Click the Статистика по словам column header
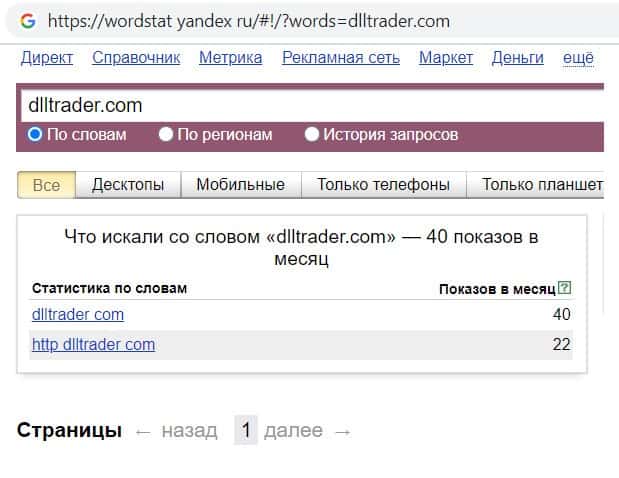The image size is (619, 478). click(x=109, y=289)
